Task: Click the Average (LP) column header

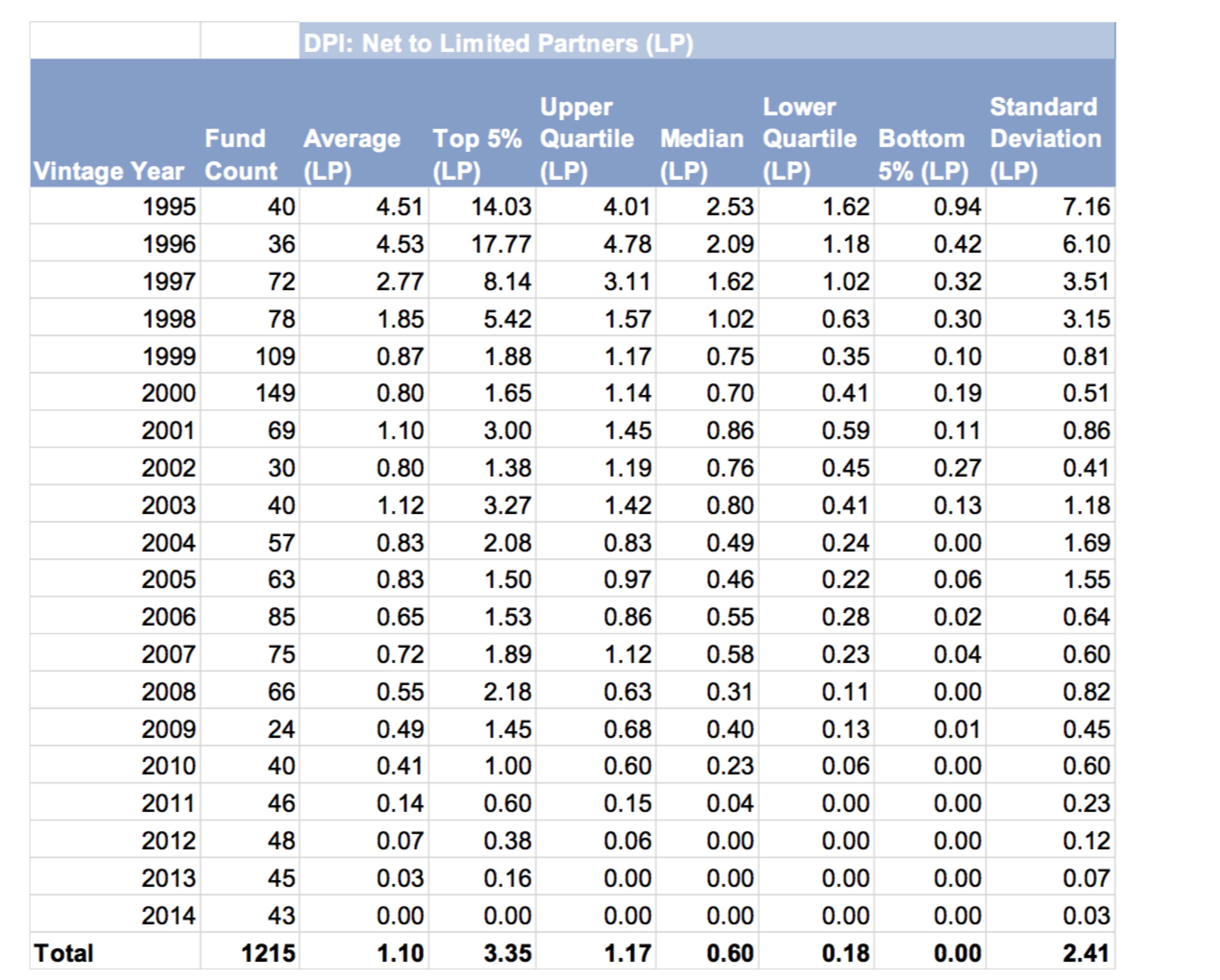Action: pos(352,155)
